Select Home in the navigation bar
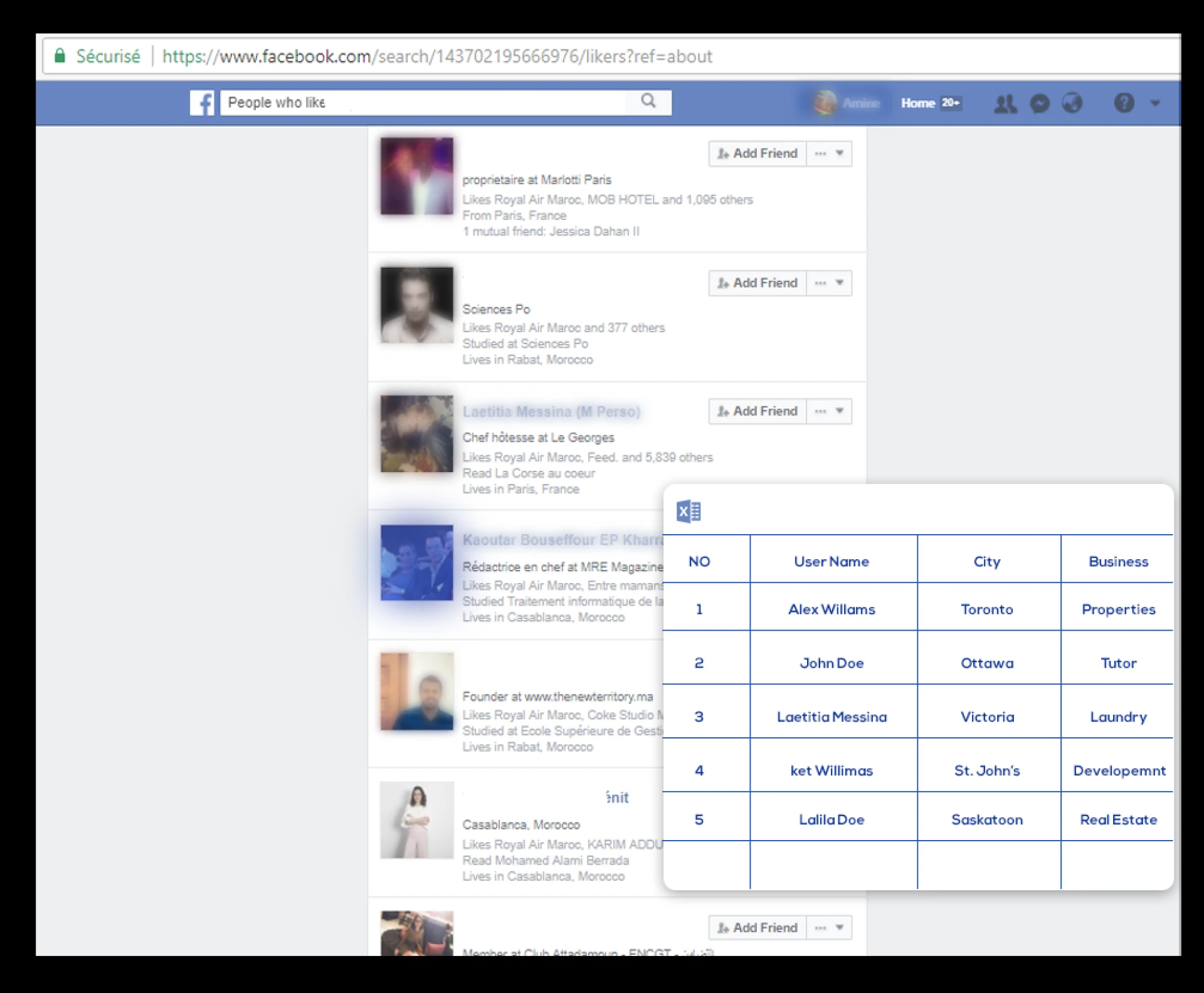 point(919,103)
